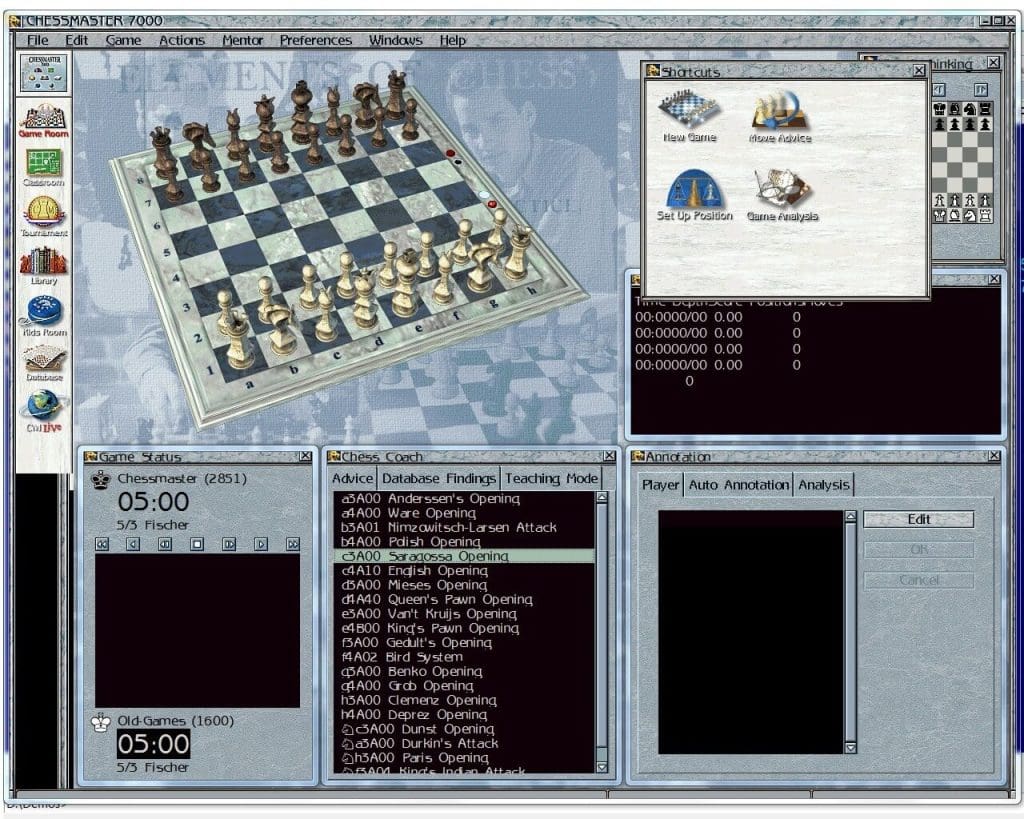Open the Teaching Mode tab
Image resolution: width=1024 pixels, height=819 pixels.
tap(551, 478)
